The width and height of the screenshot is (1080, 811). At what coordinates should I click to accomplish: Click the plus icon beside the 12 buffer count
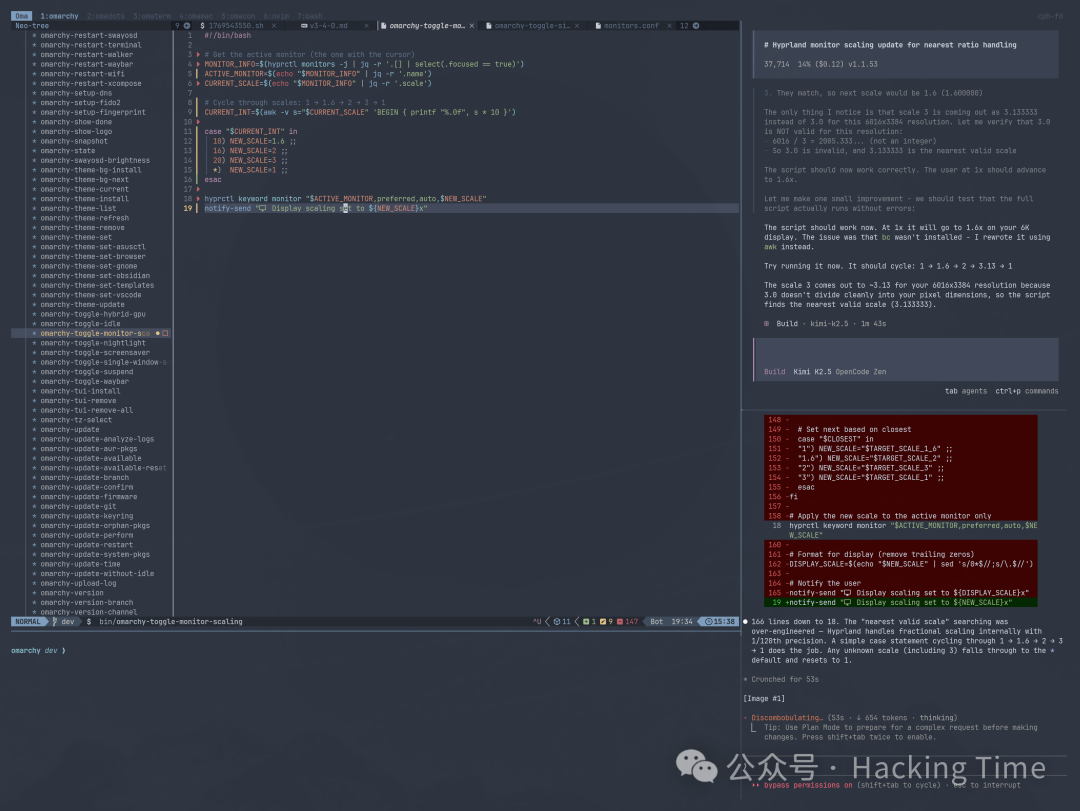click(696, 25)
